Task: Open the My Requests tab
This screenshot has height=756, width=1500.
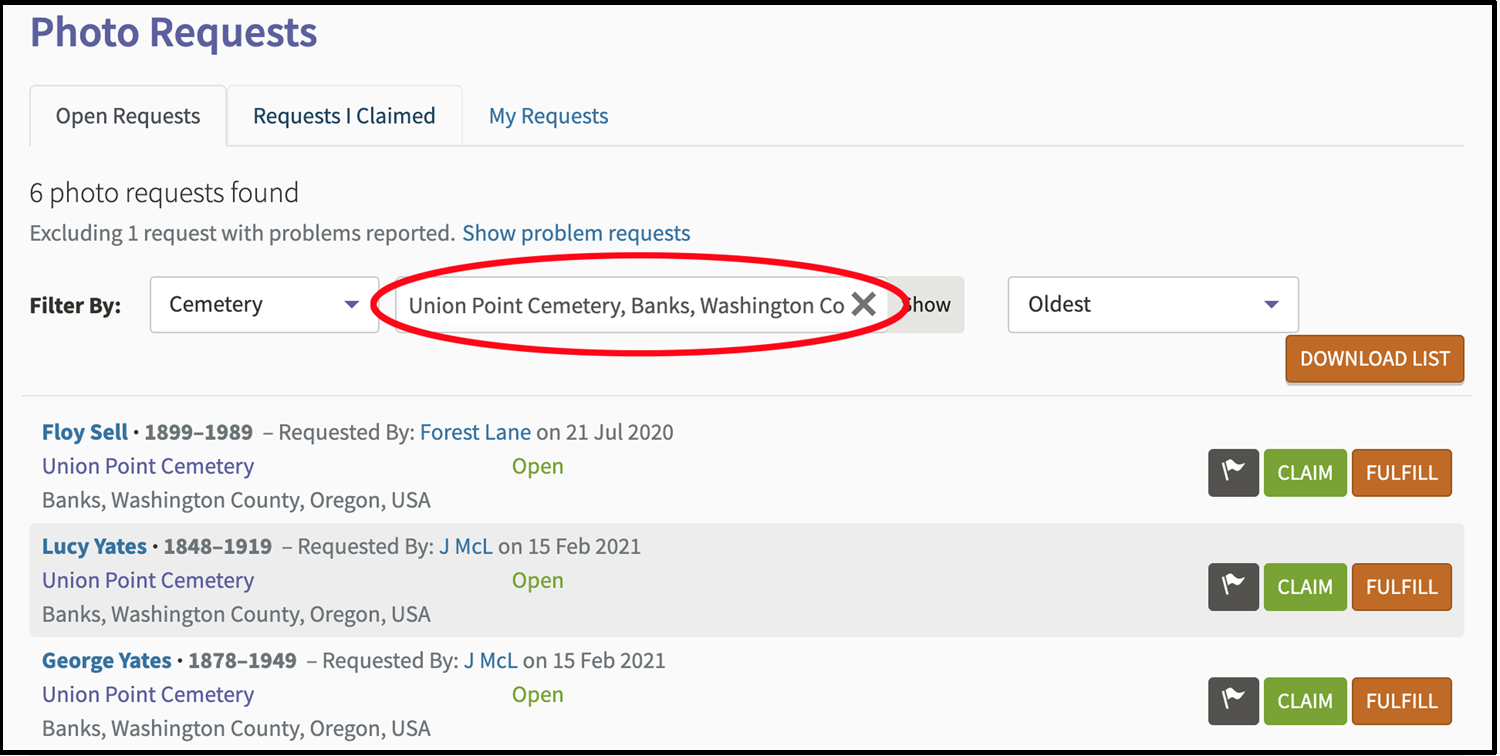Action: [x=548, y=116]
